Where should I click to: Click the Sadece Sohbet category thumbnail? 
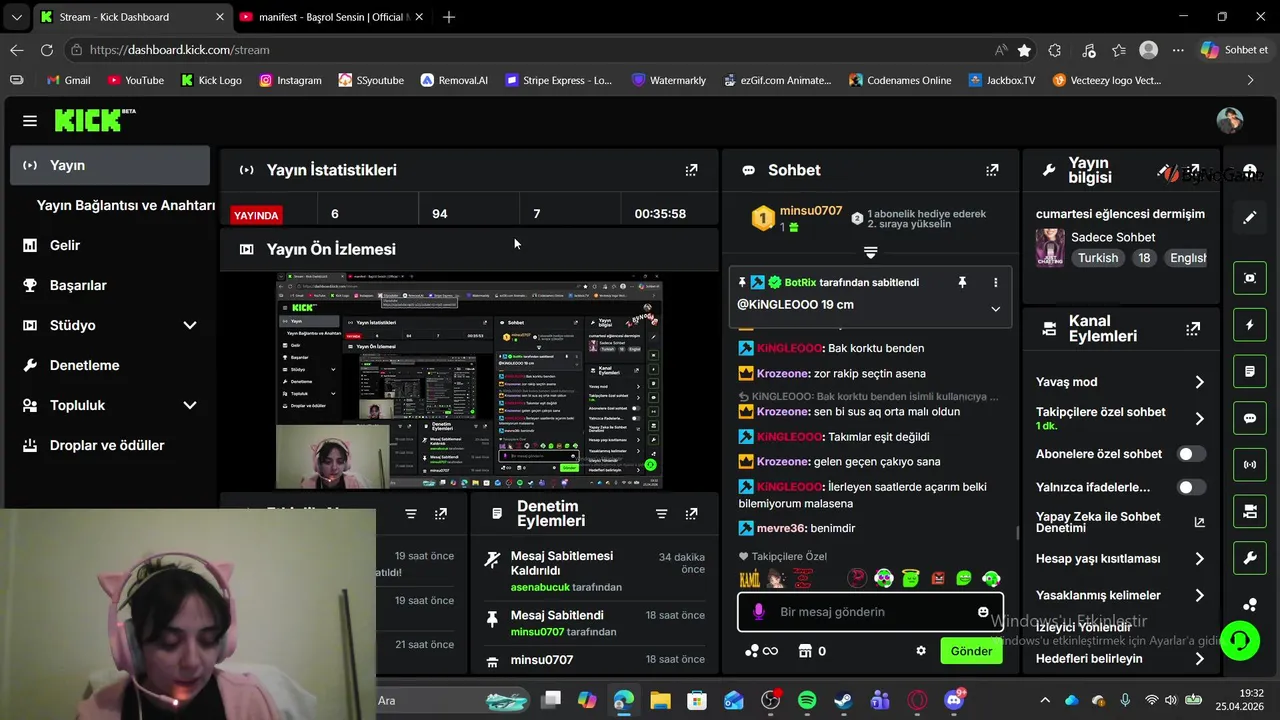[x=1050, y=247]
